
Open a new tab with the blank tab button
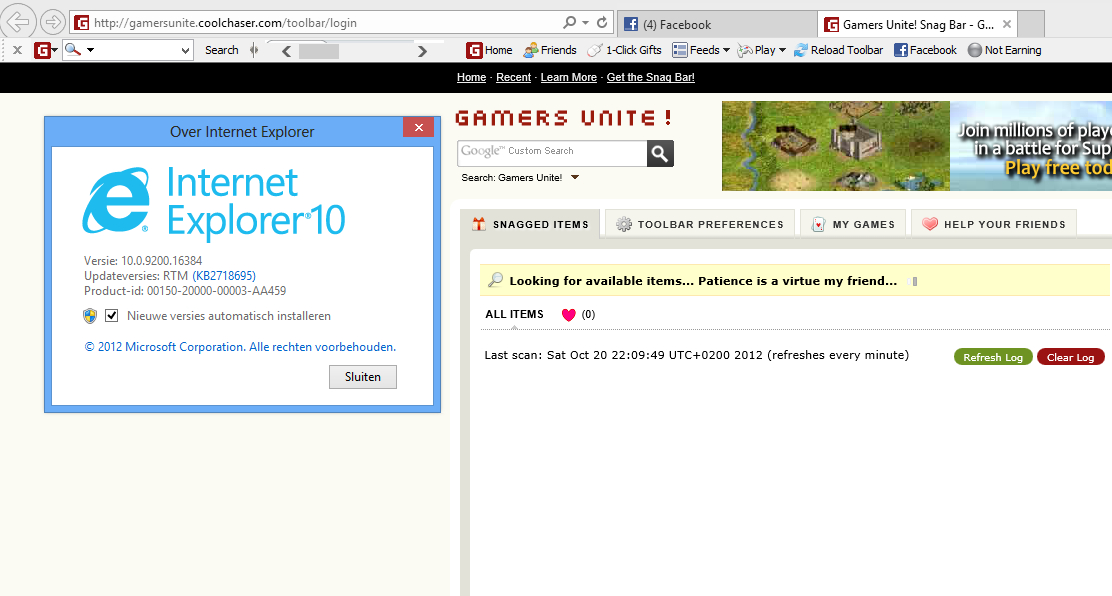pos(1031,25)
